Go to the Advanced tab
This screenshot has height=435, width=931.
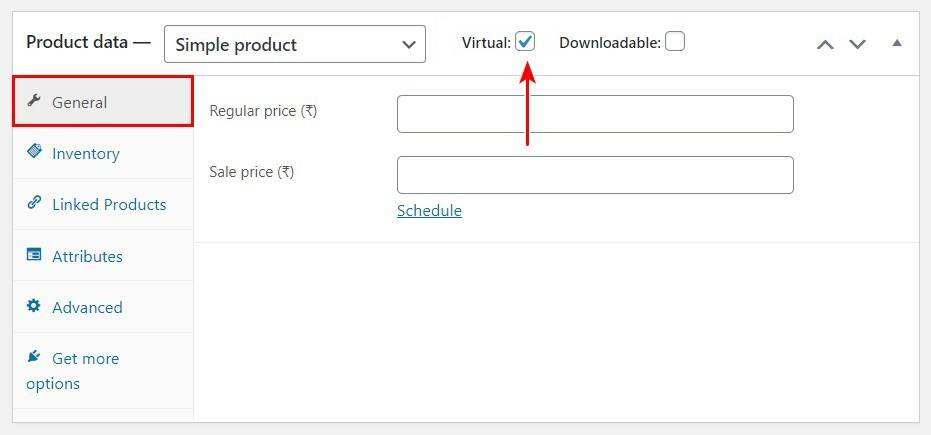click(x=87, y=308)
